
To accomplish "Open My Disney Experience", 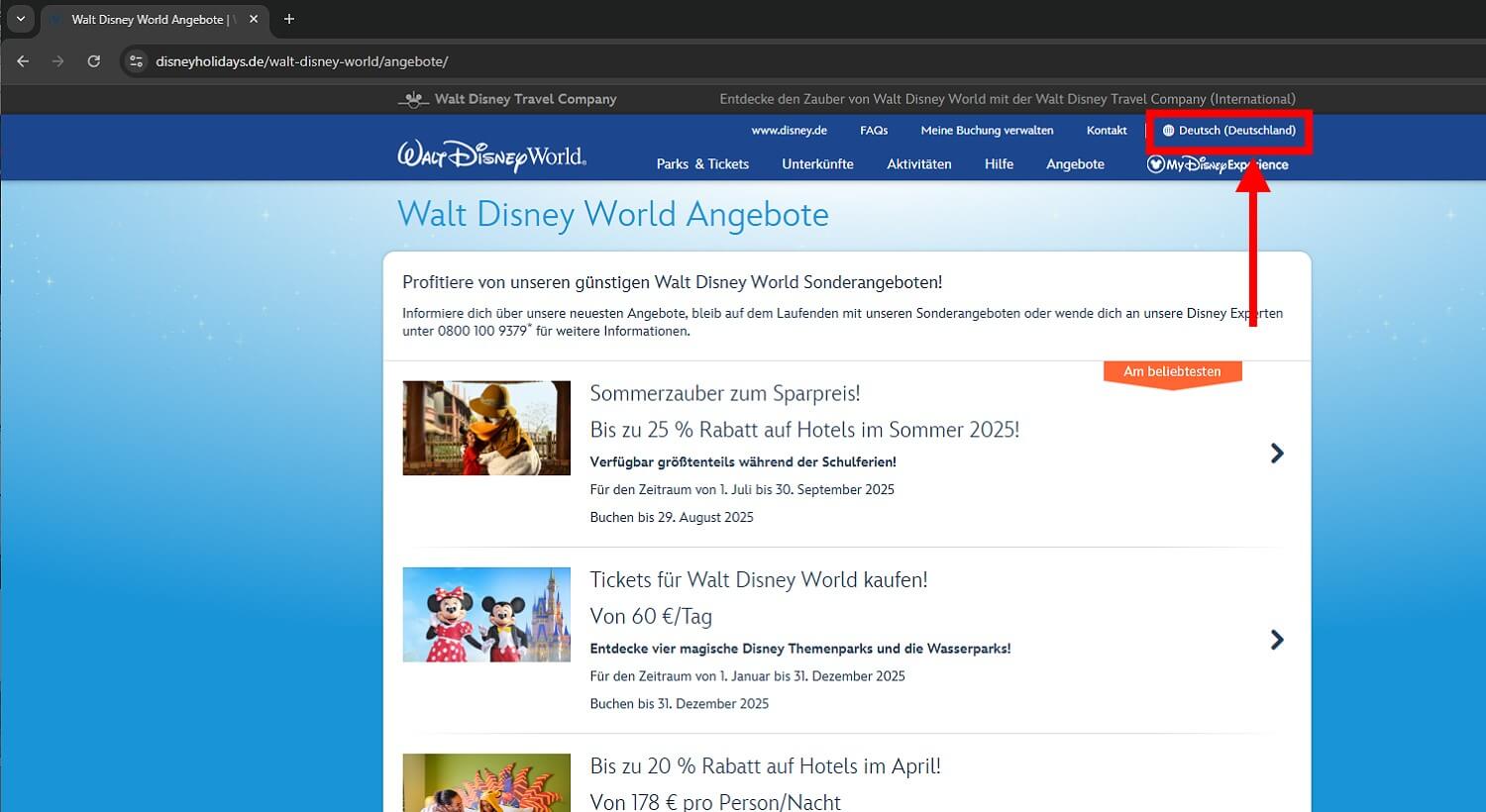I will tap(1218, 164).
